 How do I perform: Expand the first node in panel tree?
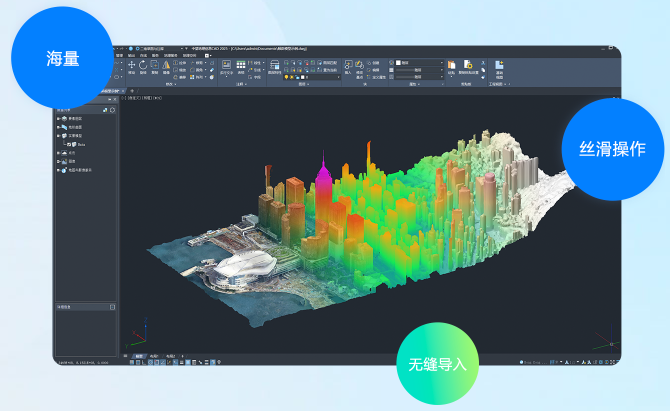pyautogui.click(x=59, y=117)
